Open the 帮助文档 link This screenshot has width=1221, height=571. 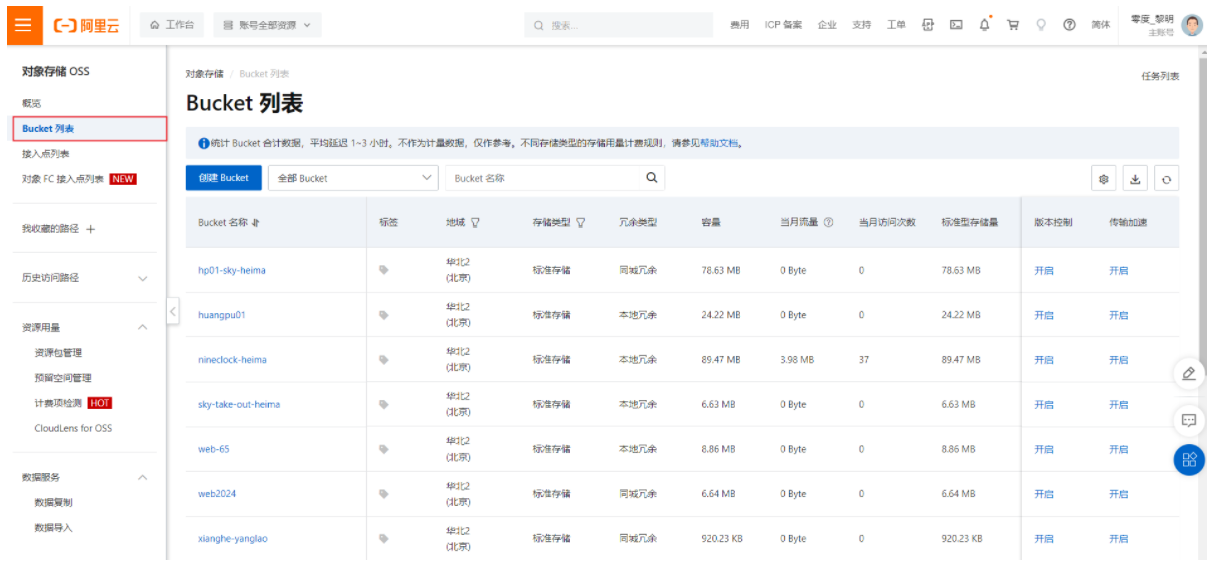tap(718, 143)
